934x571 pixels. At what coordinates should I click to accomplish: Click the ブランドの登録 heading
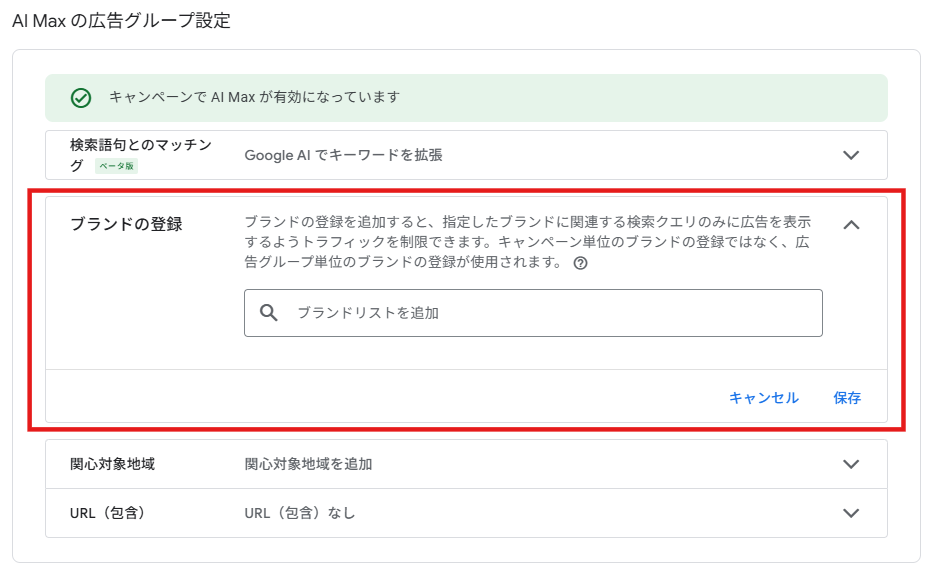tap(126, 224)
